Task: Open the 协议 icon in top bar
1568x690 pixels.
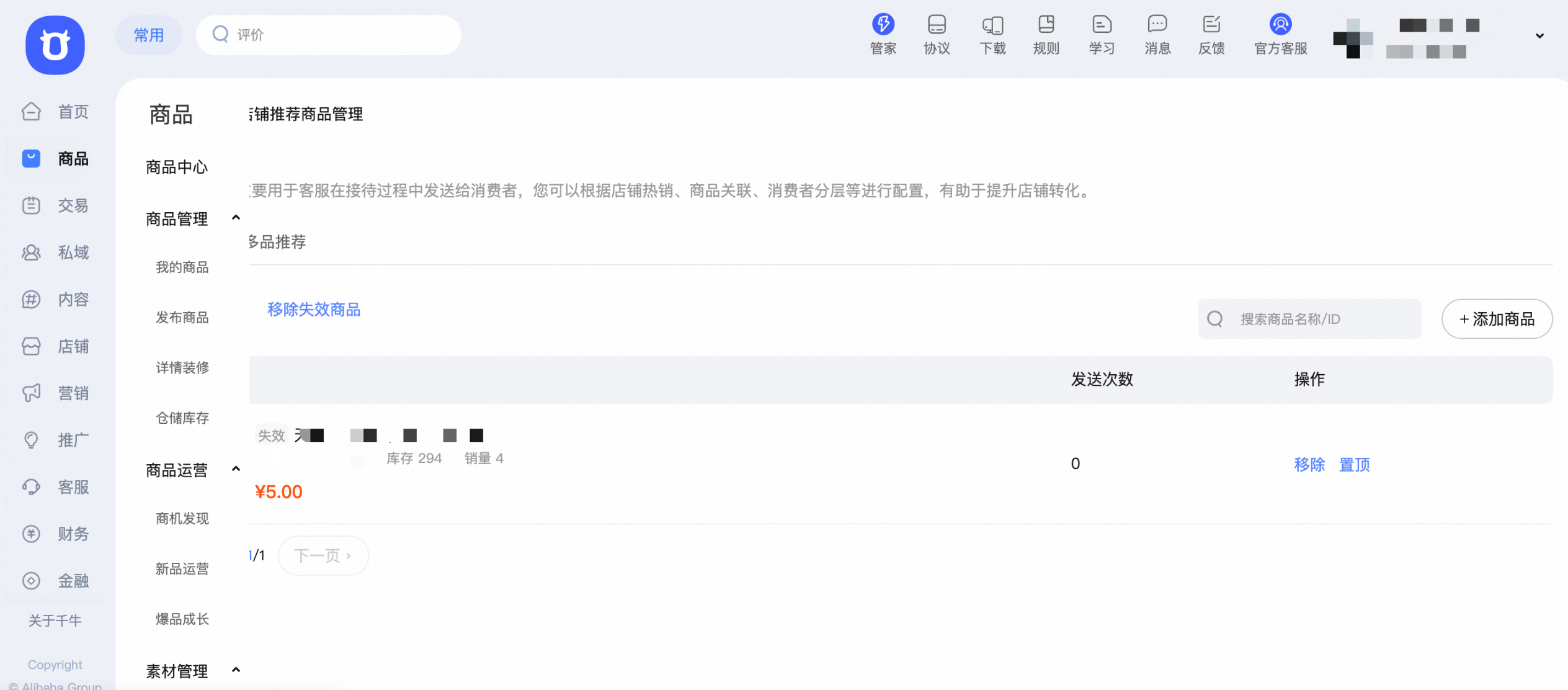Action: (x=937, y=24)
